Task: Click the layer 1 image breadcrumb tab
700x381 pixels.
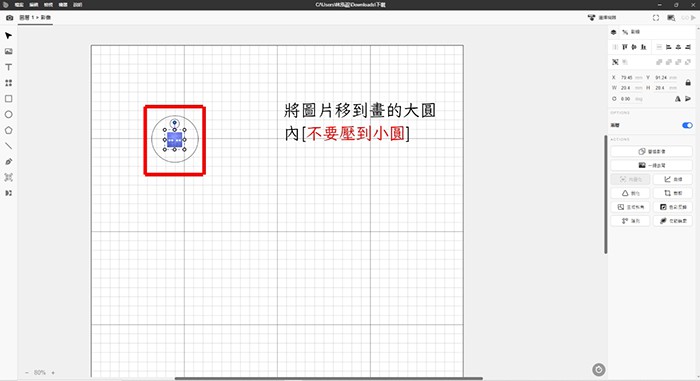Action: tap(35, 17)
